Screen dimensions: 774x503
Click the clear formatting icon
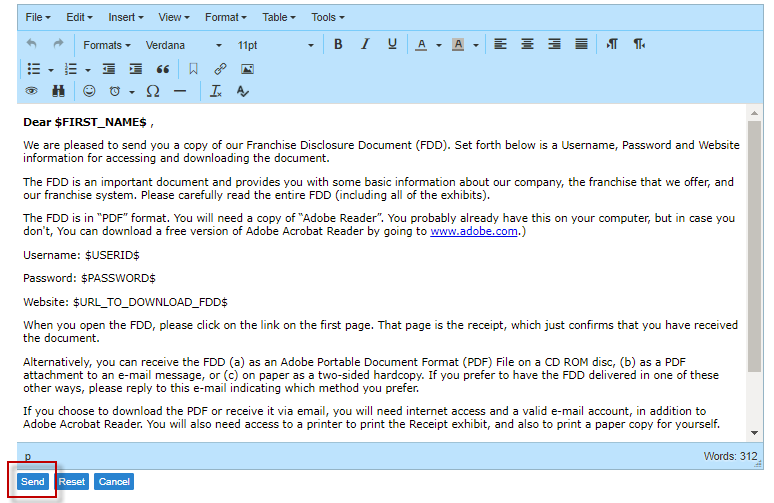coord(215,91)
